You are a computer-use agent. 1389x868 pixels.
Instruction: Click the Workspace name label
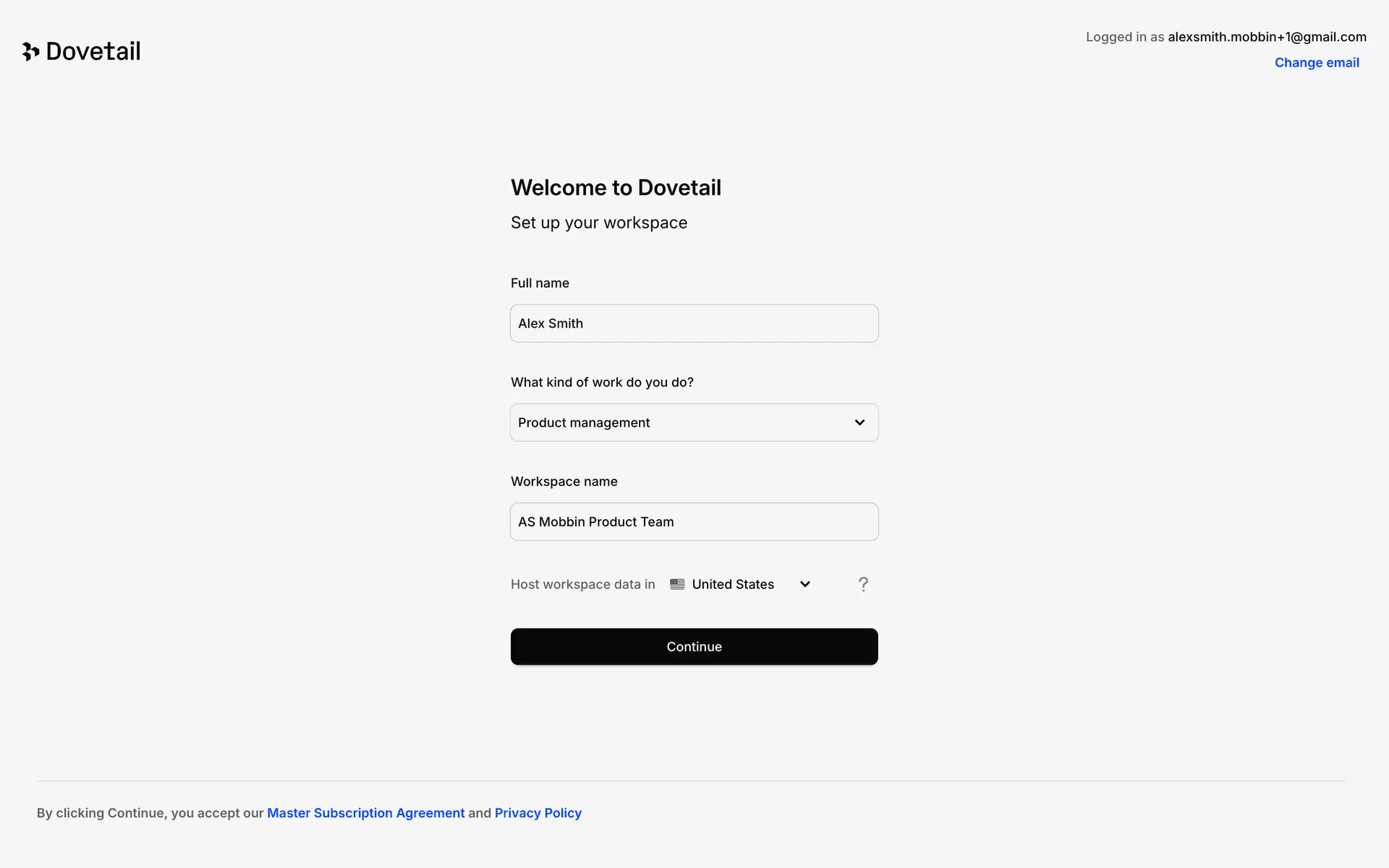(x=564, y=481)
